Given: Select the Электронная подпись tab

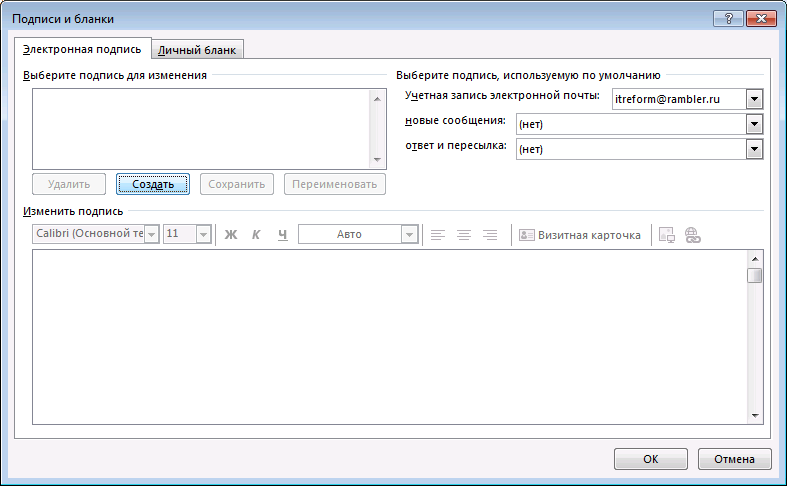Looking at the screenshot, I should point(82,49).
